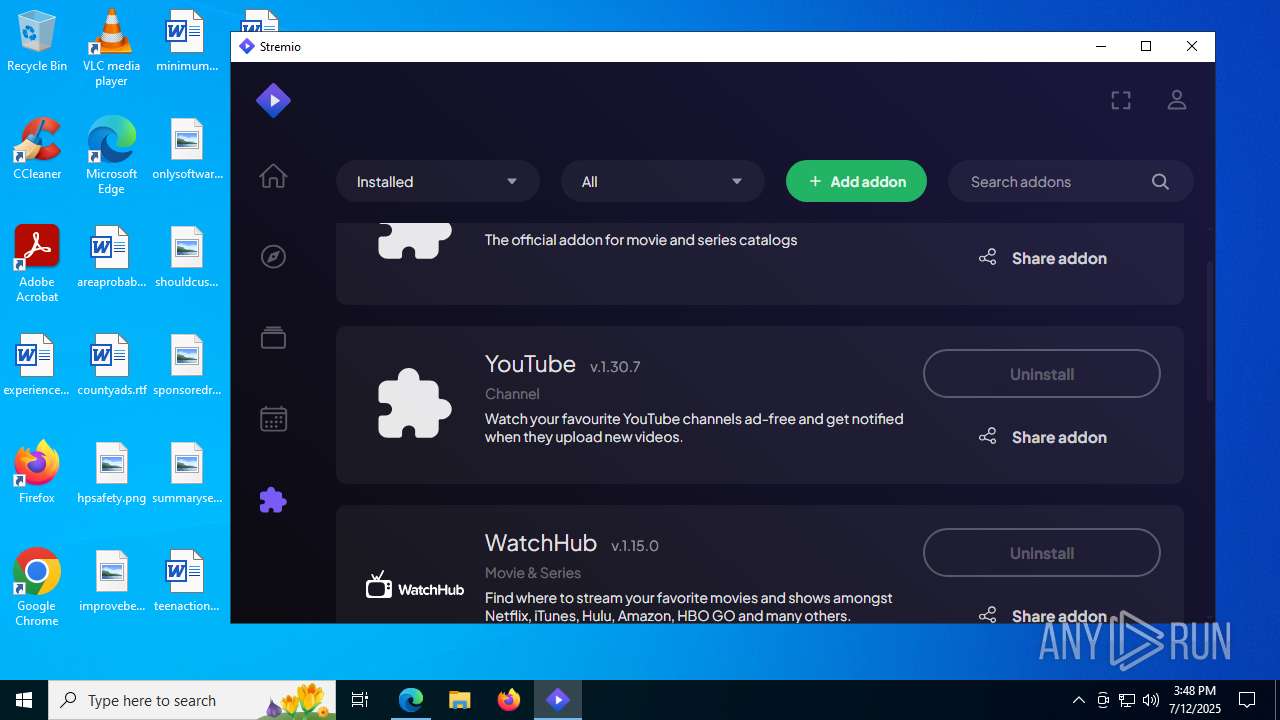Select the Addons puzzle icon in the sidebar
1280x720 pixels.
pyautogui.click(x=273, y=500)
